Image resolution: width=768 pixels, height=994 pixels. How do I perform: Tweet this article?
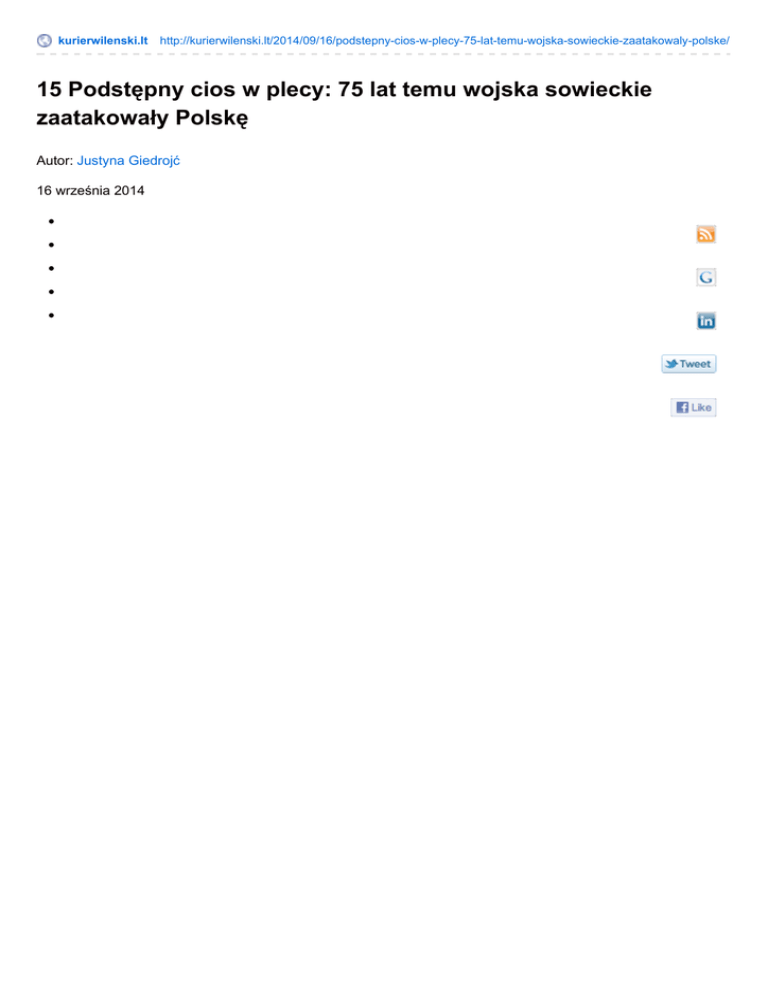(689, 364)
